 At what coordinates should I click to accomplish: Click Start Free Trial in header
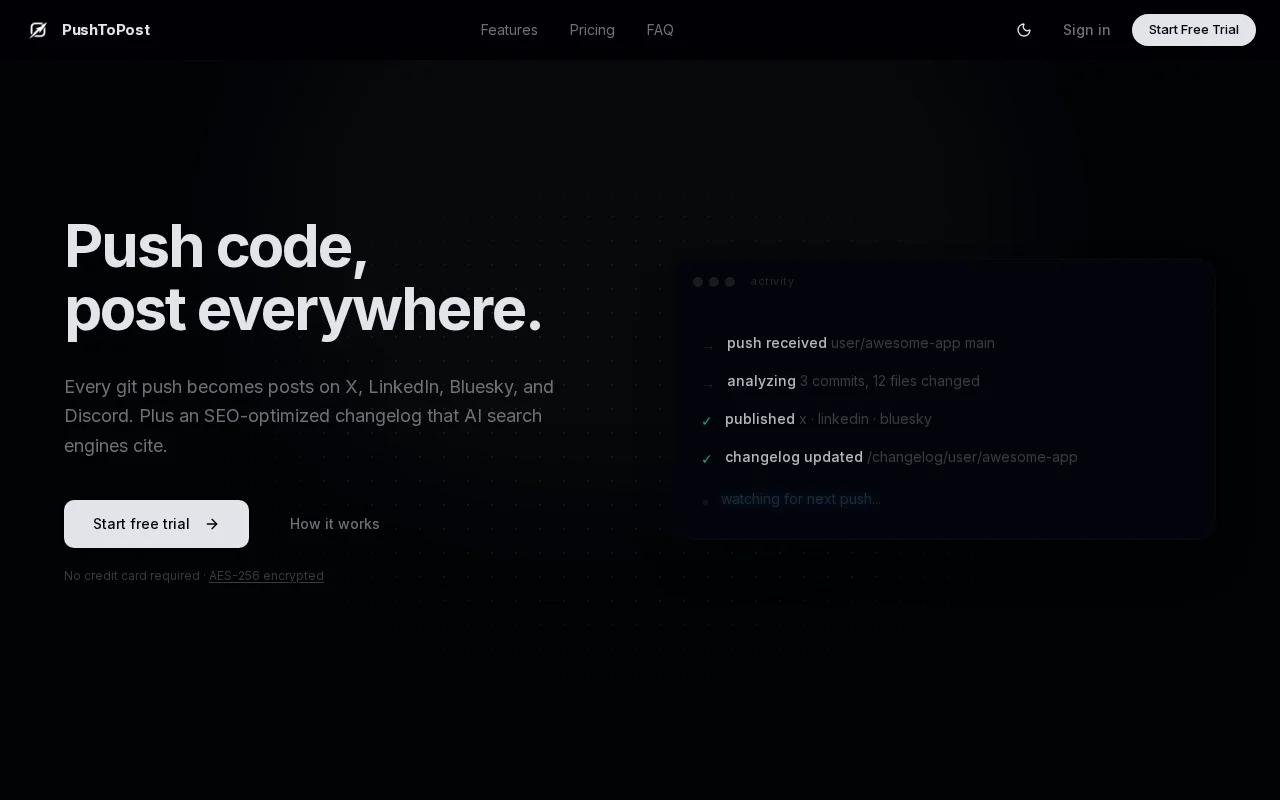point(1194,30)
